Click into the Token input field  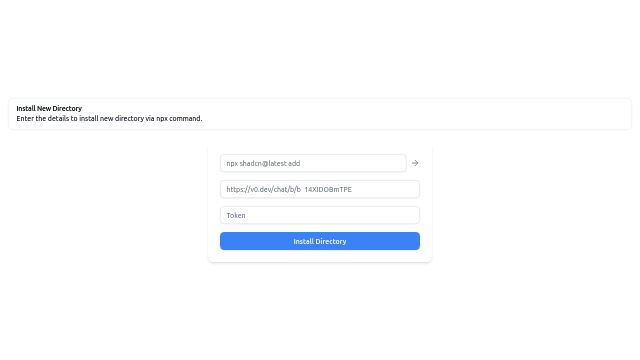coord(320,215)
